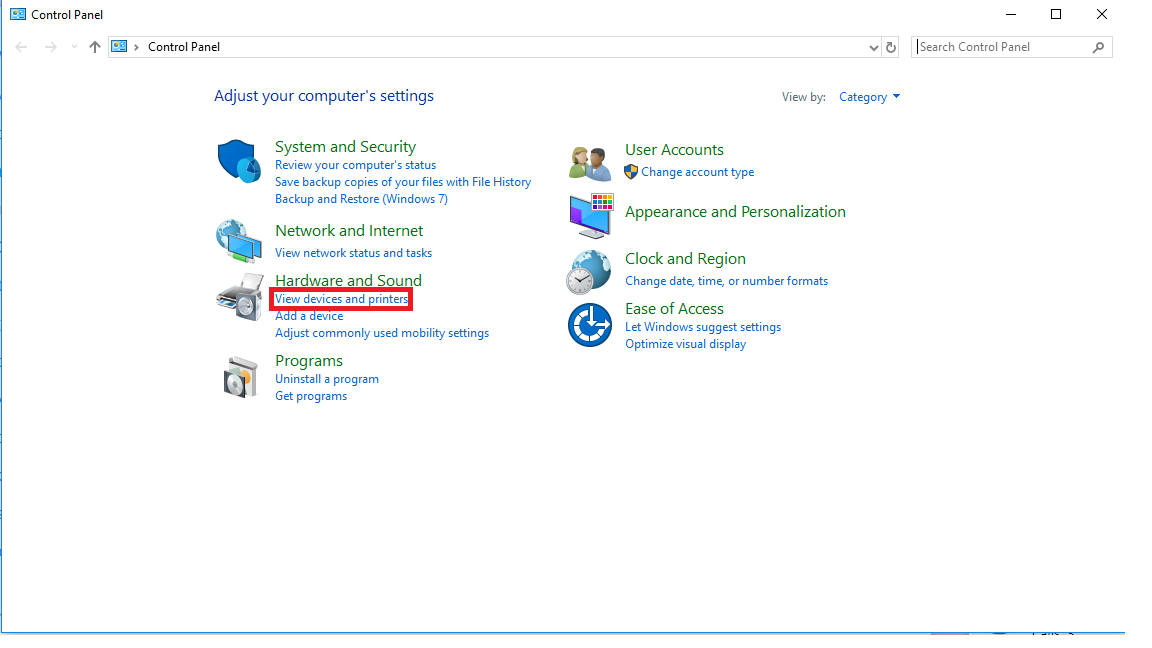This screenshot has height=648, width=1152.
Task: Open Appearance and Personalization category
Action: tap(735, 212)
